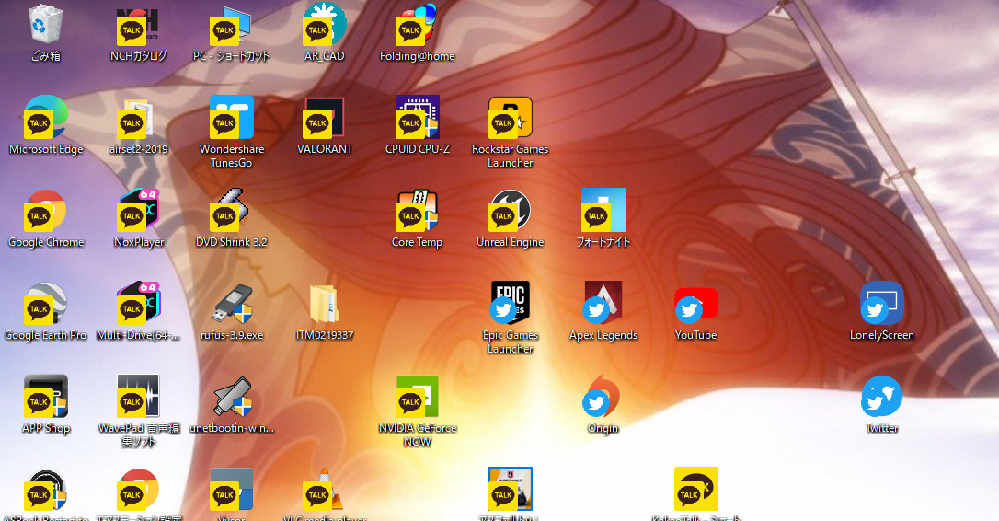Launch the NVIDIA GeForce NOW shortcut
Image resolution: width=999 pixels, height=521 pixels.
pyautogui.click(x=417, y=396)
